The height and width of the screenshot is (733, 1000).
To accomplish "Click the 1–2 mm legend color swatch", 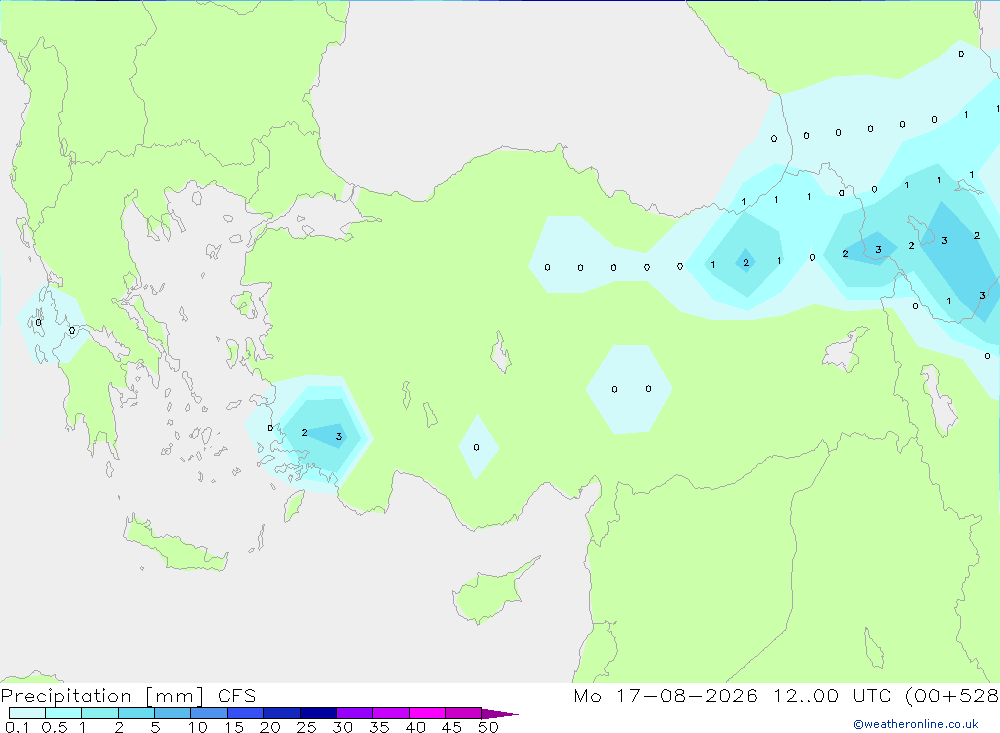I will [x=100, y=713].
